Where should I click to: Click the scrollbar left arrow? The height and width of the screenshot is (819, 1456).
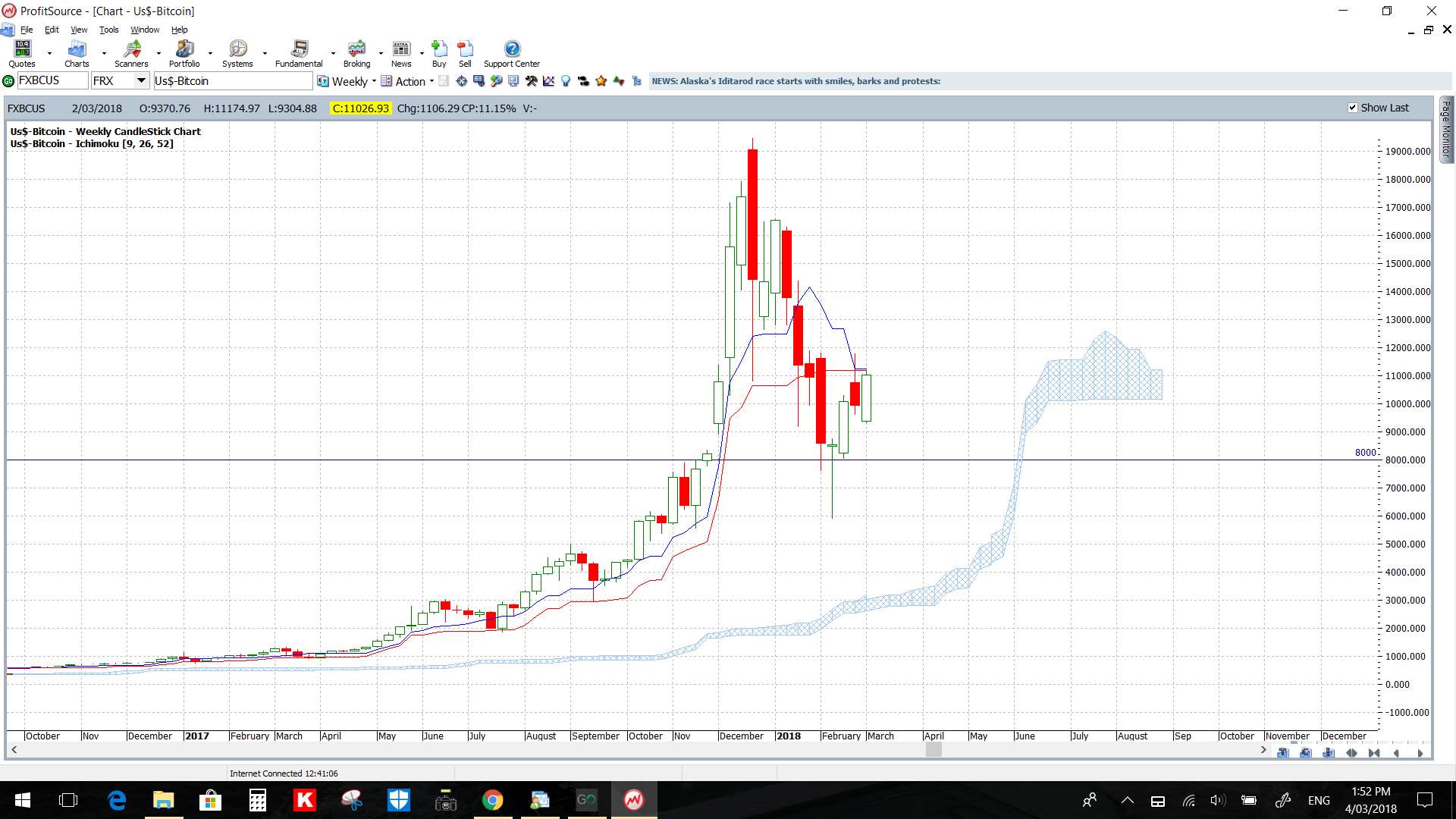pos(14,750)
